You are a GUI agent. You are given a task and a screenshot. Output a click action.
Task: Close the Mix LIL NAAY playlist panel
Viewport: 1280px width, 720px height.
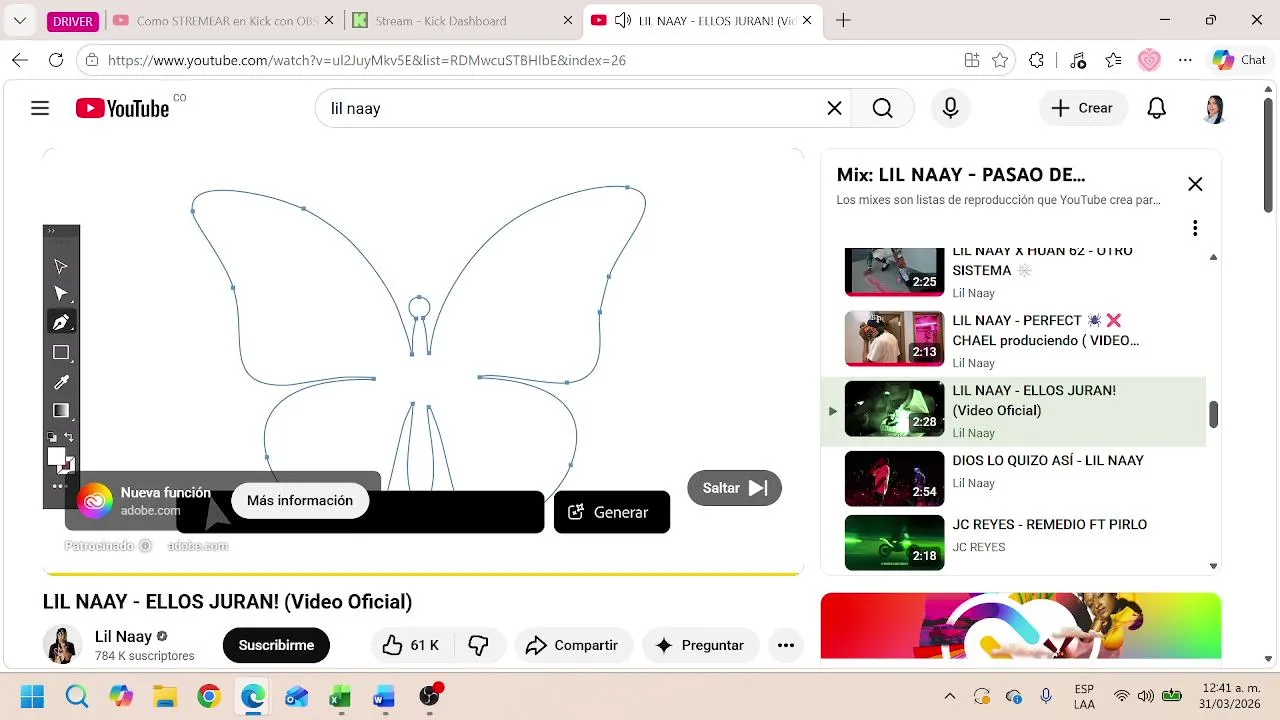1195,184
